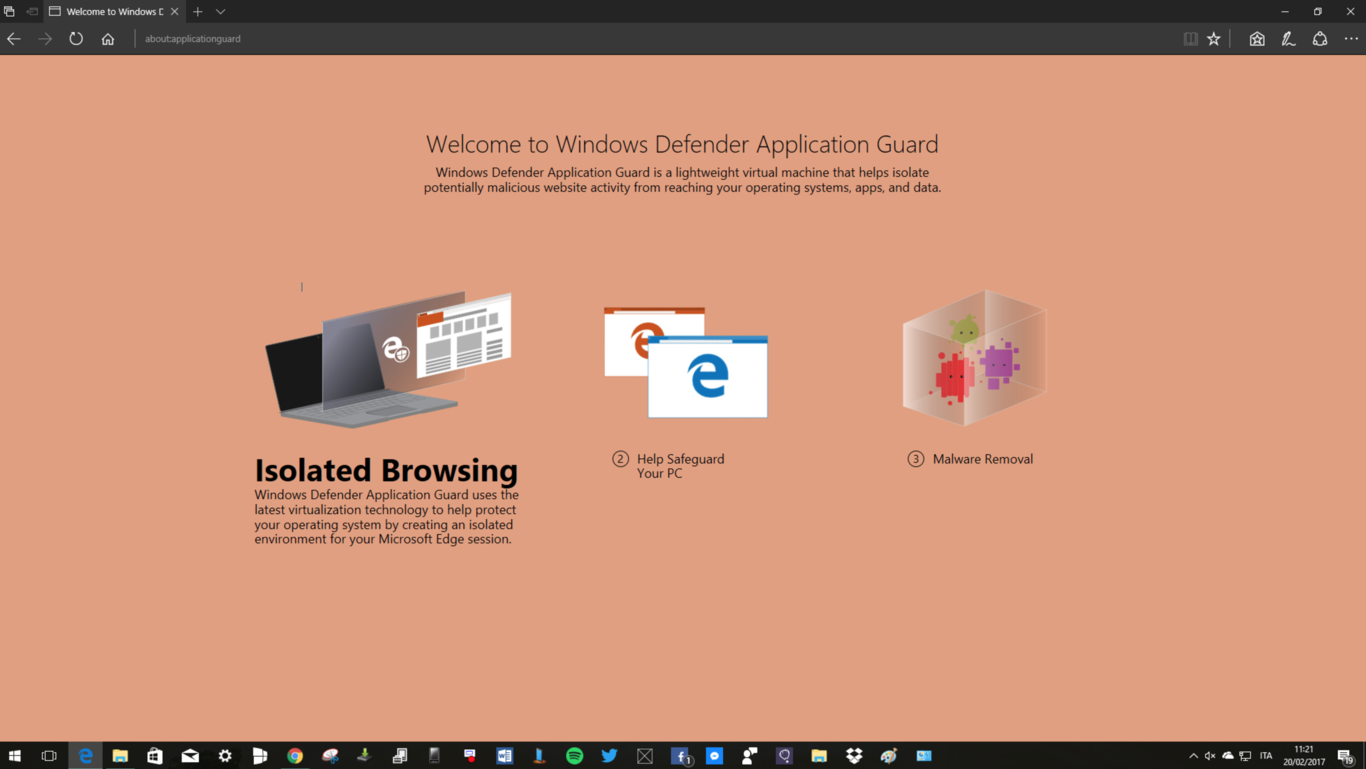Click the forward navigation arrow
Screen dimensions: 1366x769
[45, 39]
